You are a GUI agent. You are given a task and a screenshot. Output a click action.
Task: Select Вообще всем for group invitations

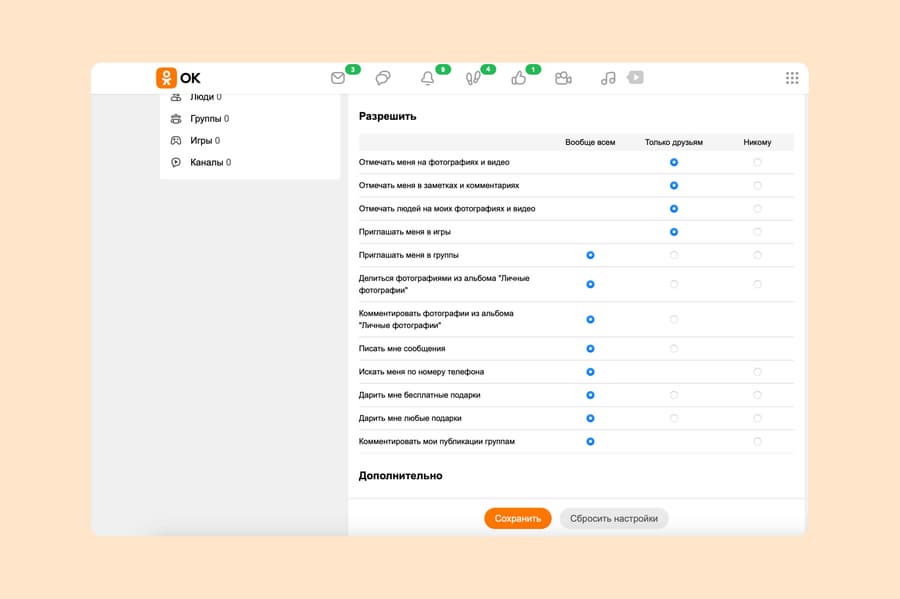pos(590,255)
